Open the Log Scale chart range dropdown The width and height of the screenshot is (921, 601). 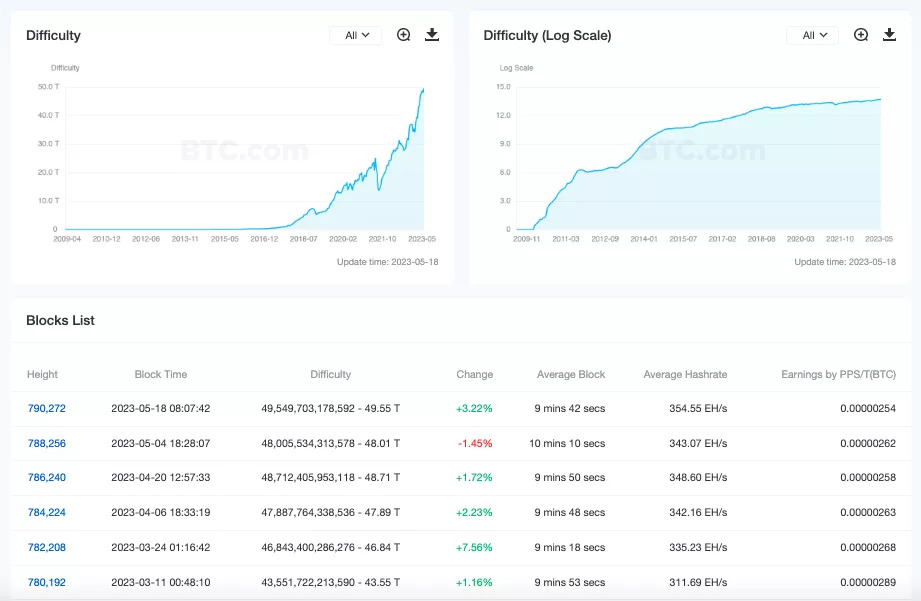813,35
